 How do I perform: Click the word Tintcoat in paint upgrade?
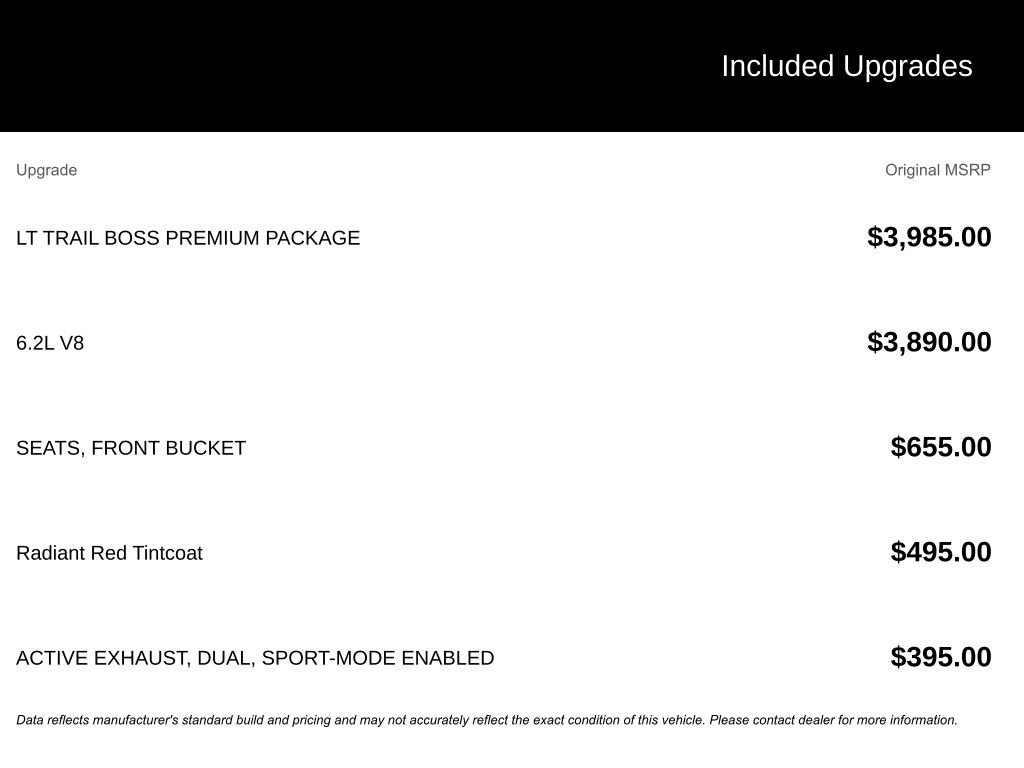[167, 553]
